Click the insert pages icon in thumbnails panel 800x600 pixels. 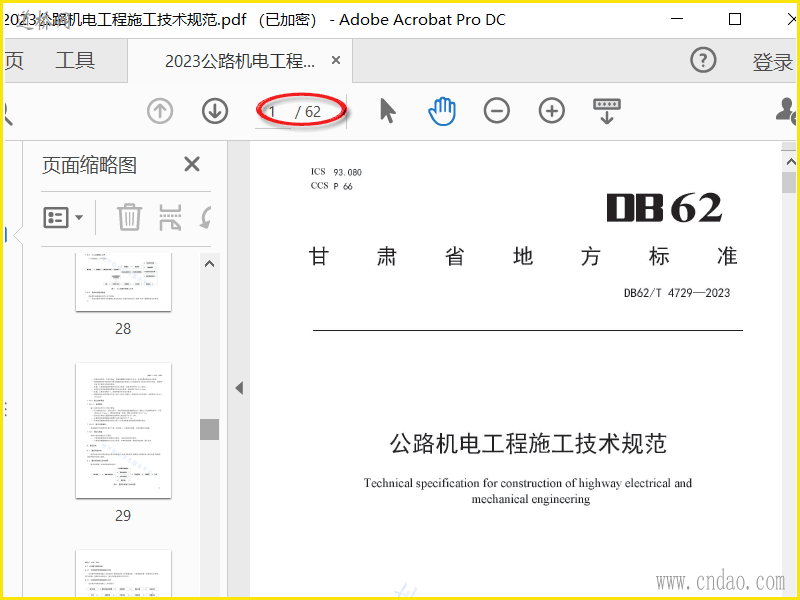170,217
